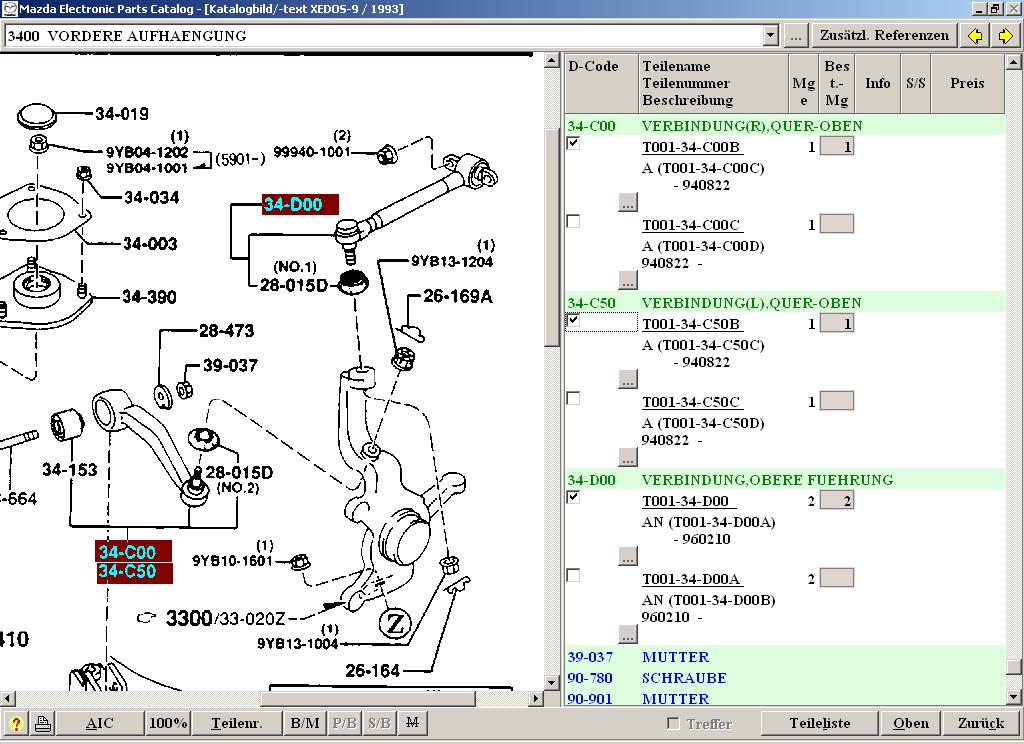This screenshot has width=1024, height=744.
Task: Click the printer icon in bottom toolbar
Action: (43, 723)
